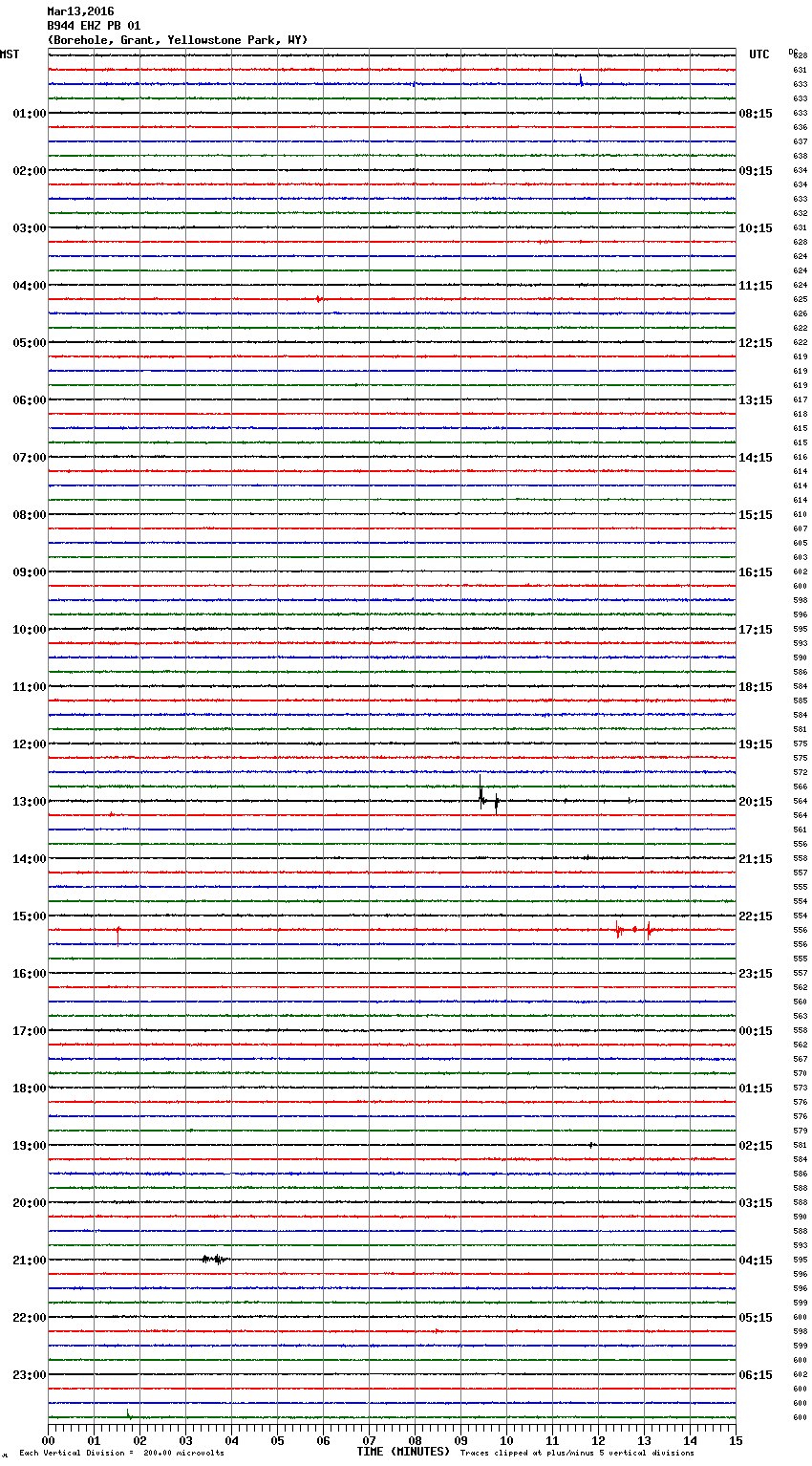This screenshot has width=812, height=1466.
Task: Click the black event burst on 21:00 trace
Action: pyautogui.click(x=215, y=1260)
